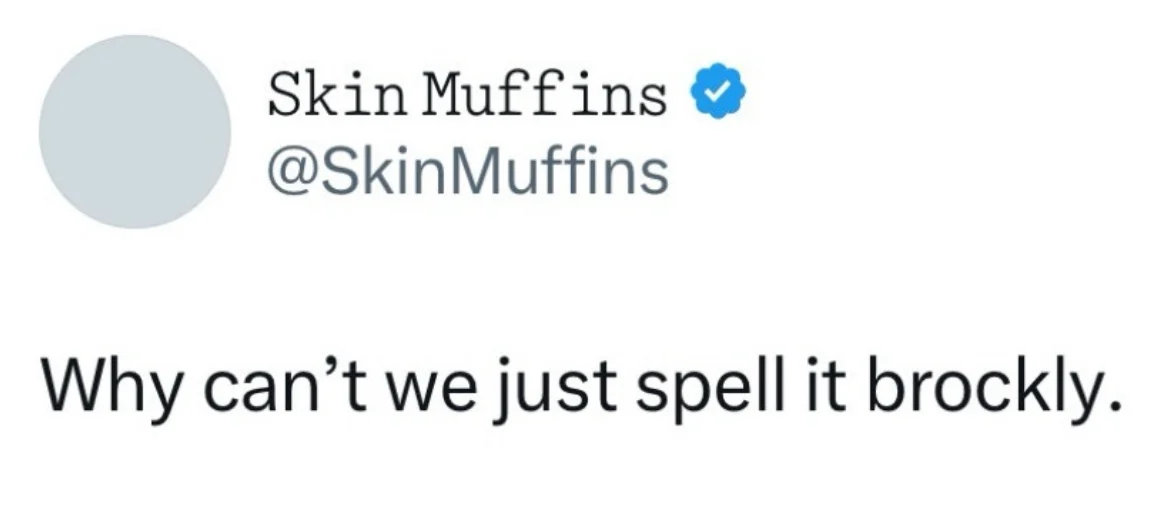Open the Skin Muffins display name

467,95
